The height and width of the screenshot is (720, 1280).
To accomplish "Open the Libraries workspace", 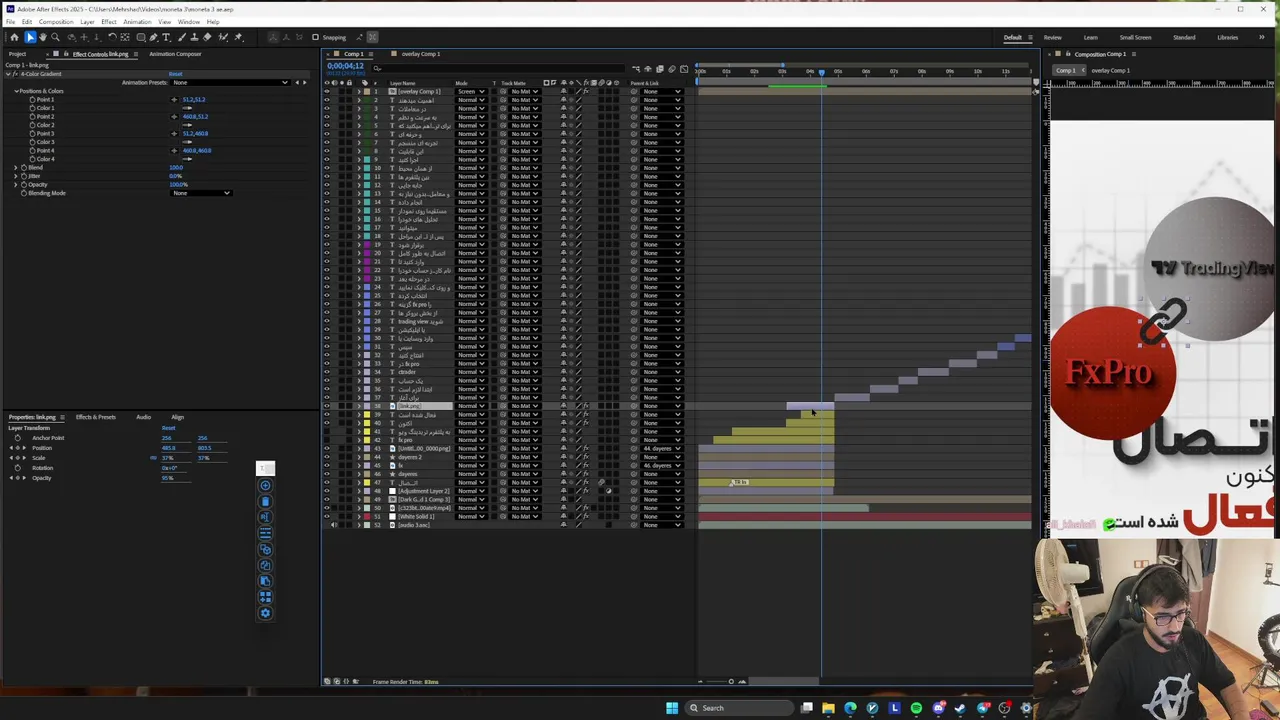I will pos(1227,38).
